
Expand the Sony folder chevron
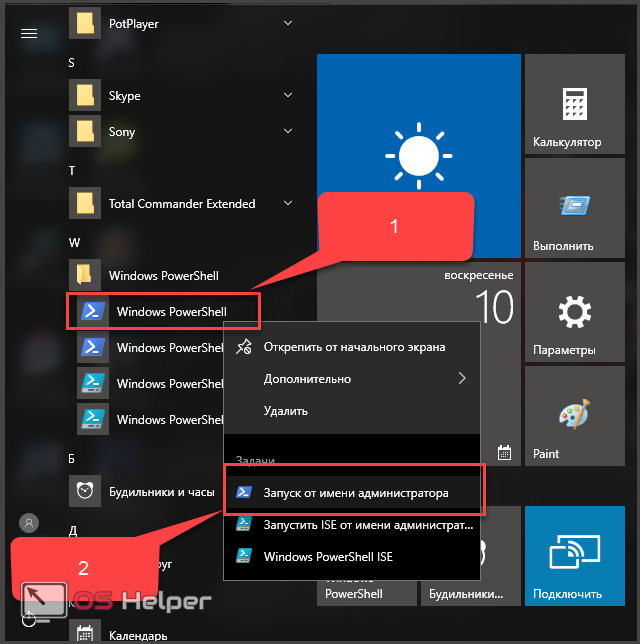(288, 131)
